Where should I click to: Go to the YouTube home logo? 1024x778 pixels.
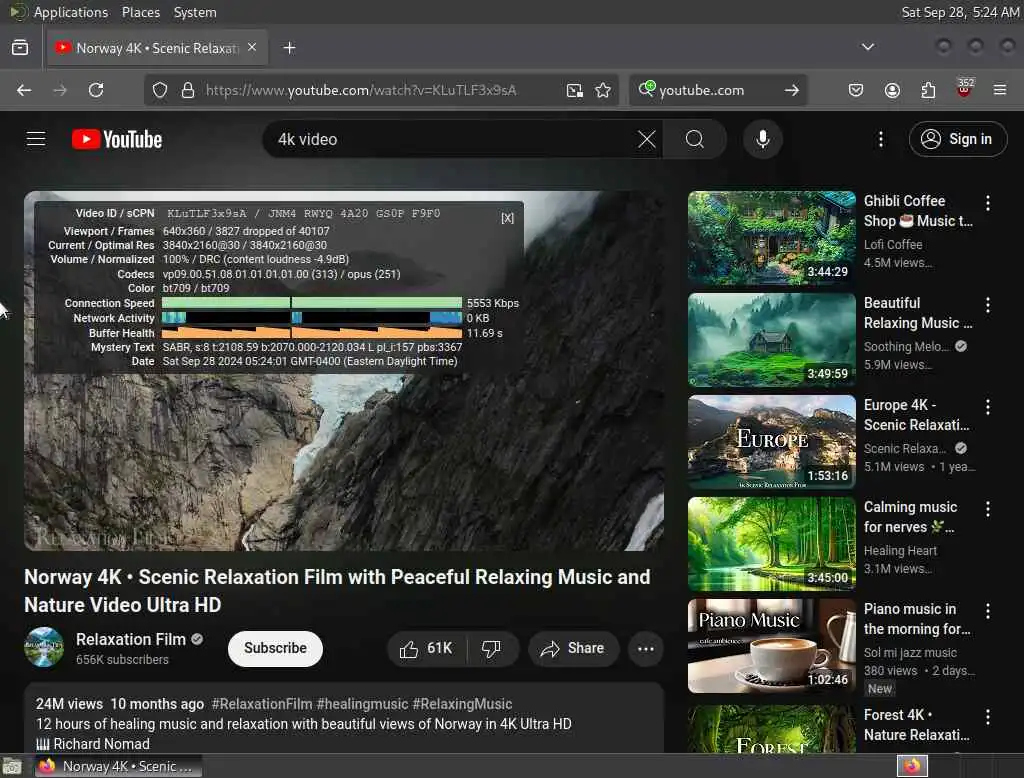pos(117,139)
